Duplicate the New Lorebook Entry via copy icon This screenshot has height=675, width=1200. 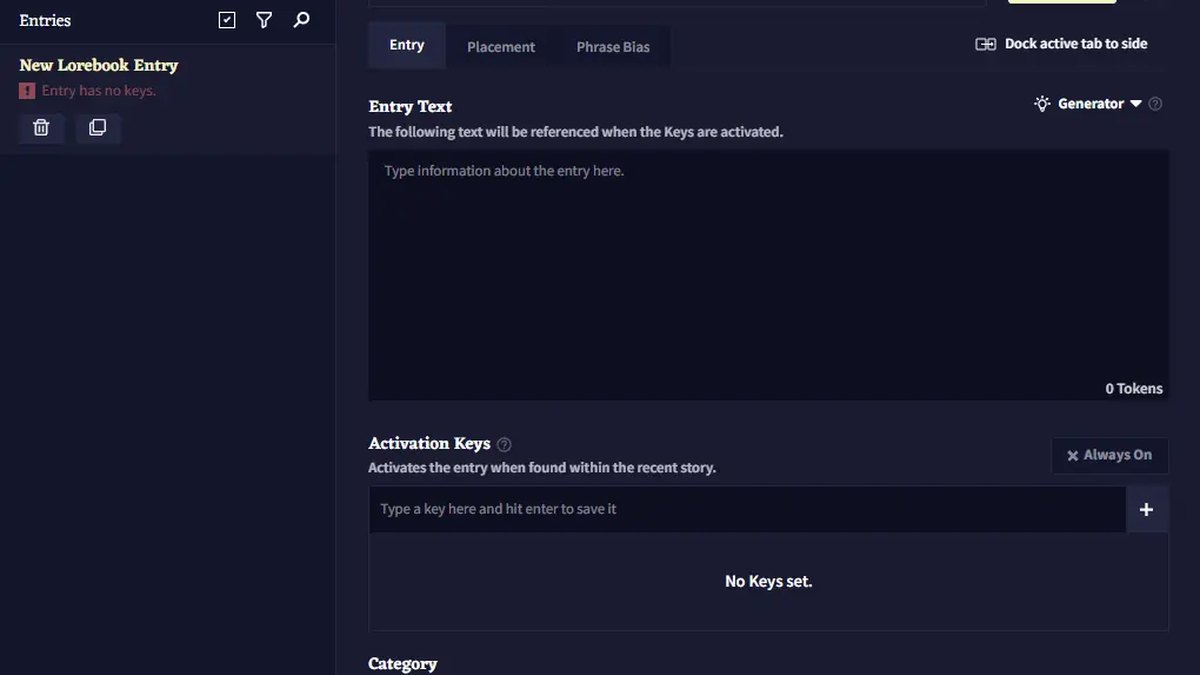tap(98, 127)
